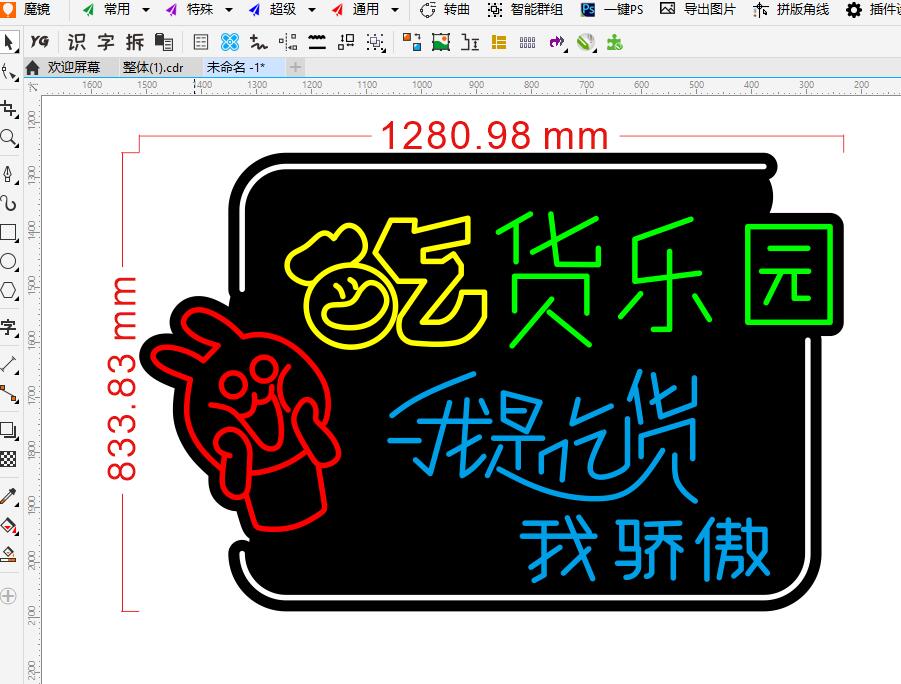Expand the 通用 dropdown arrow

[x=395, y=10]
